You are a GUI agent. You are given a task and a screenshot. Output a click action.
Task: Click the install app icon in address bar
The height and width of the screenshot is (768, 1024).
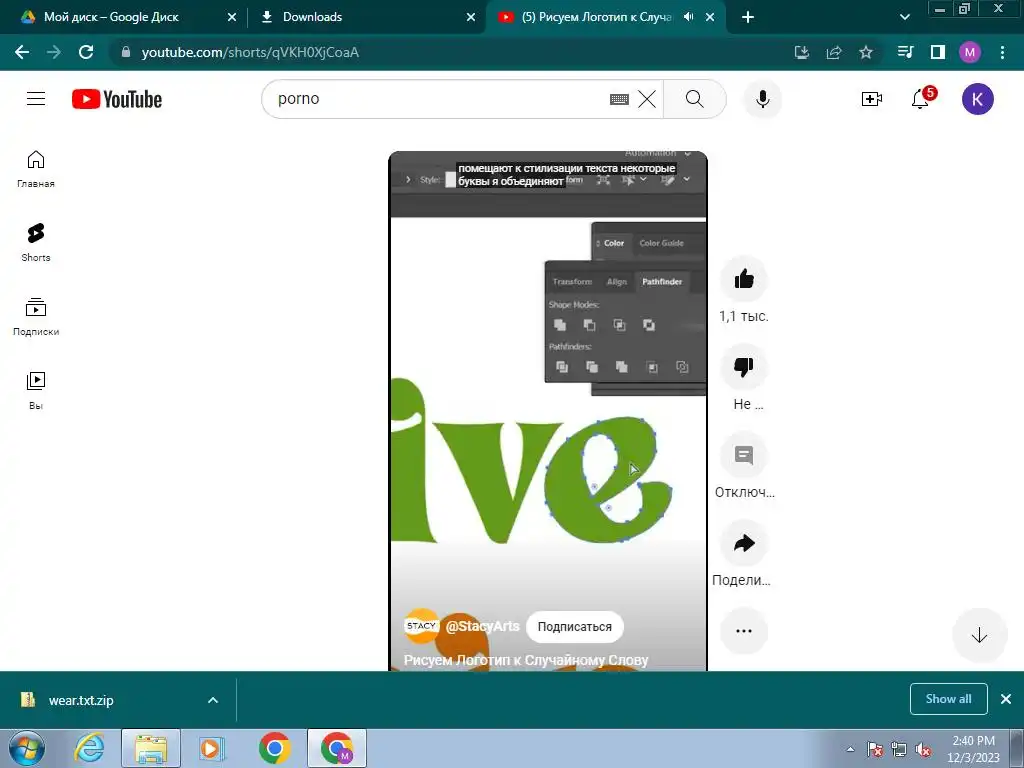coord(802,52)
